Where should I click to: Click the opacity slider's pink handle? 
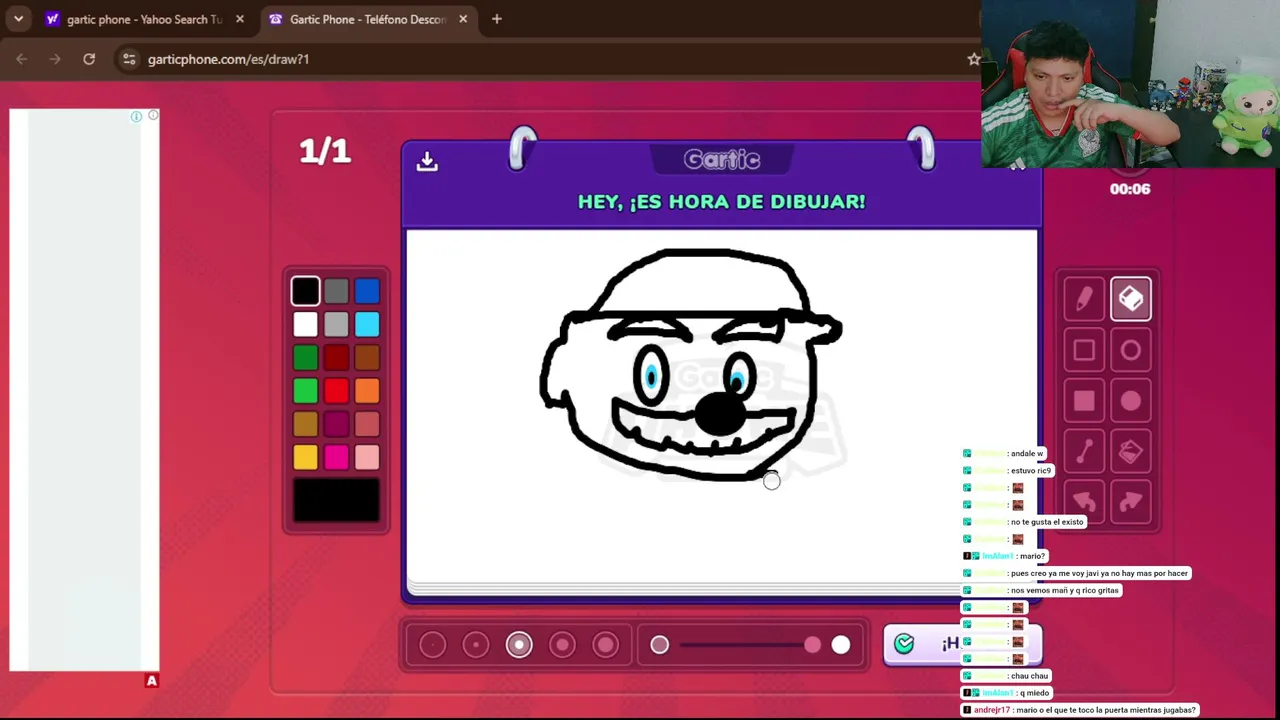(812, 645)
